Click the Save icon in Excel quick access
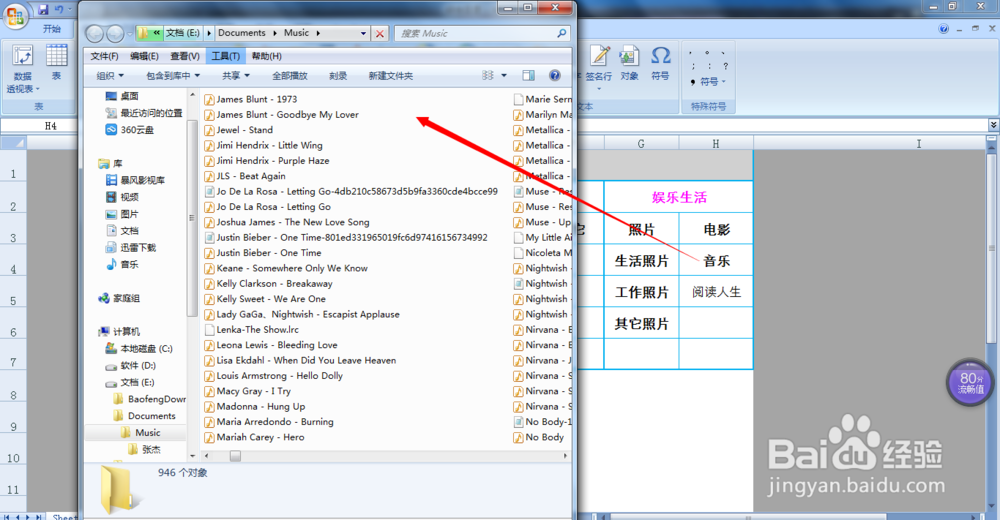This screenshot has height=520, width=1000. point(43,9)
